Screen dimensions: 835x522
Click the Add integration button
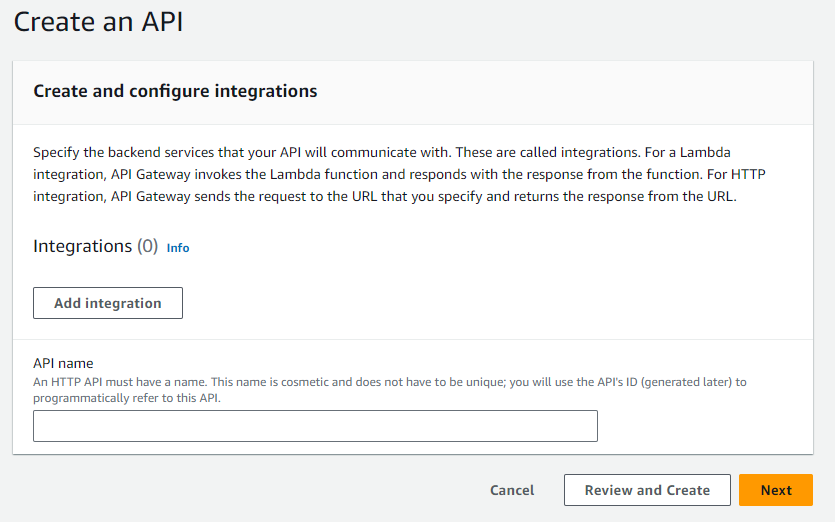click(x=108, y=303)
